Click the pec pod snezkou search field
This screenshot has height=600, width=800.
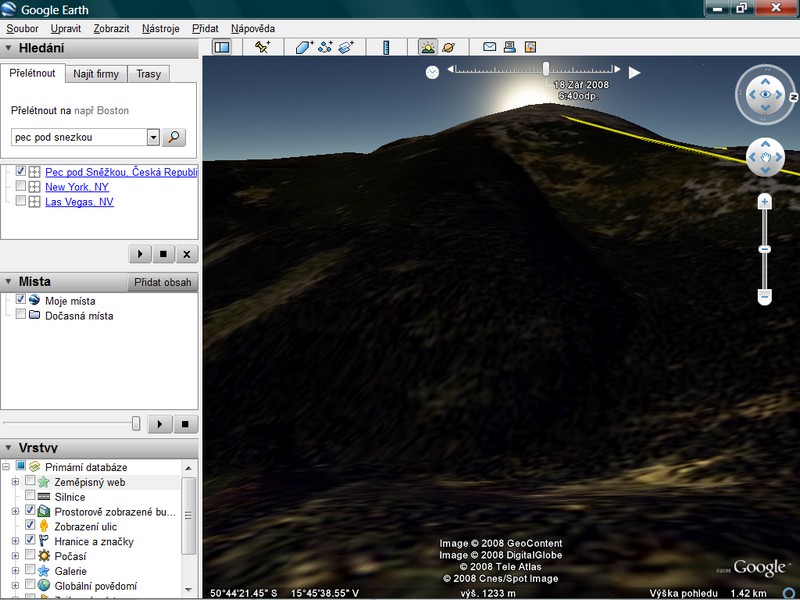pyautogui.click(x=80, y=137)
